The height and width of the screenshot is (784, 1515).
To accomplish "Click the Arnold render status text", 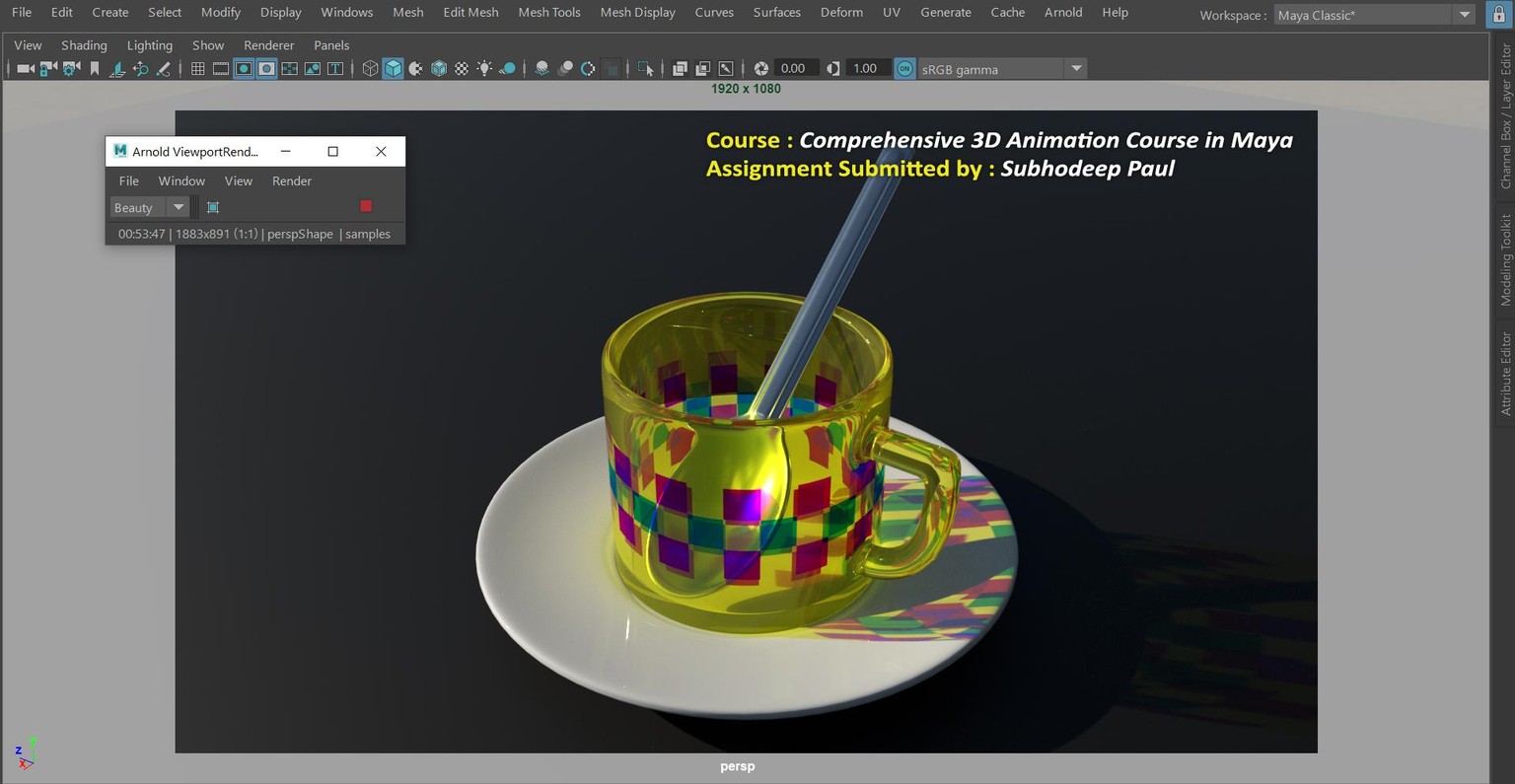I will (x=254, y=234).
